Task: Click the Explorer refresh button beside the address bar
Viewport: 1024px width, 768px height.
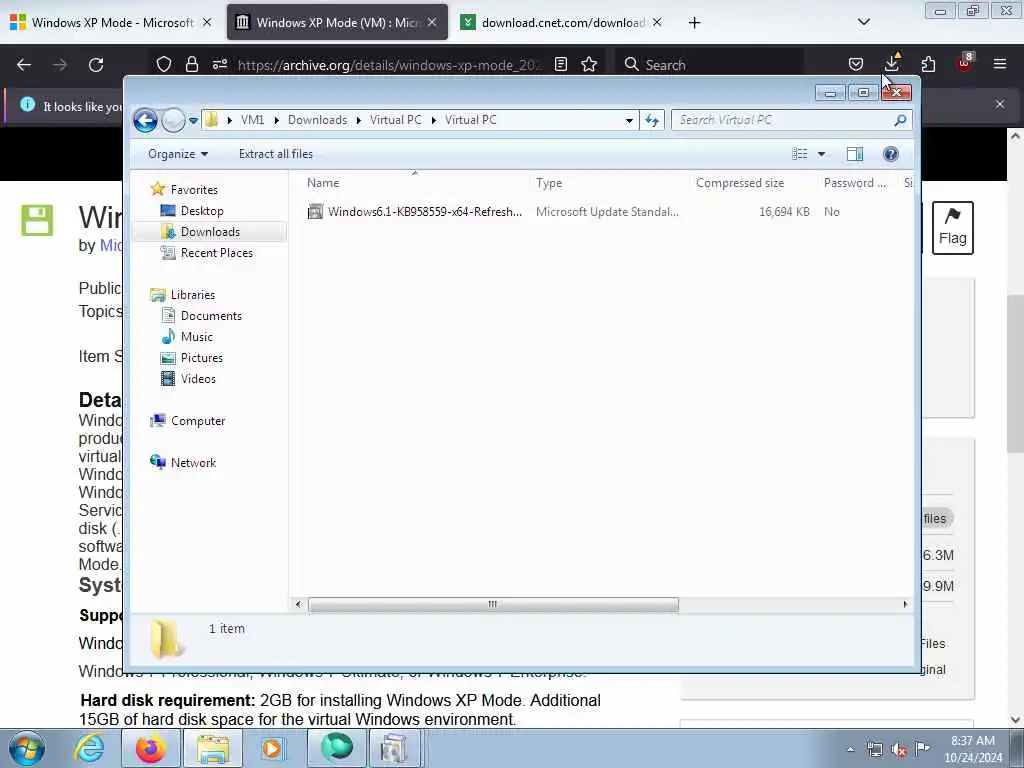Action: pyautogui.click(x=652, y=120)
